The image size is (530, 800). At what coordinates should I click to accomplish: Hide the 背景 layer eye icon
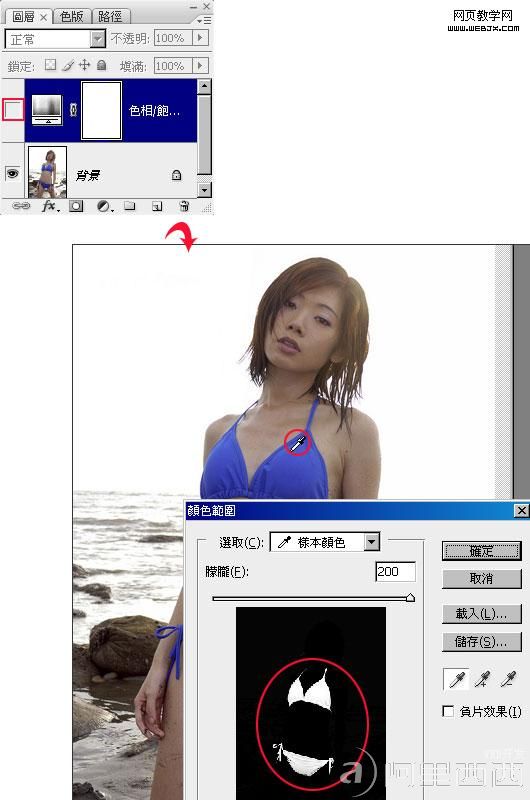point(12,173)
